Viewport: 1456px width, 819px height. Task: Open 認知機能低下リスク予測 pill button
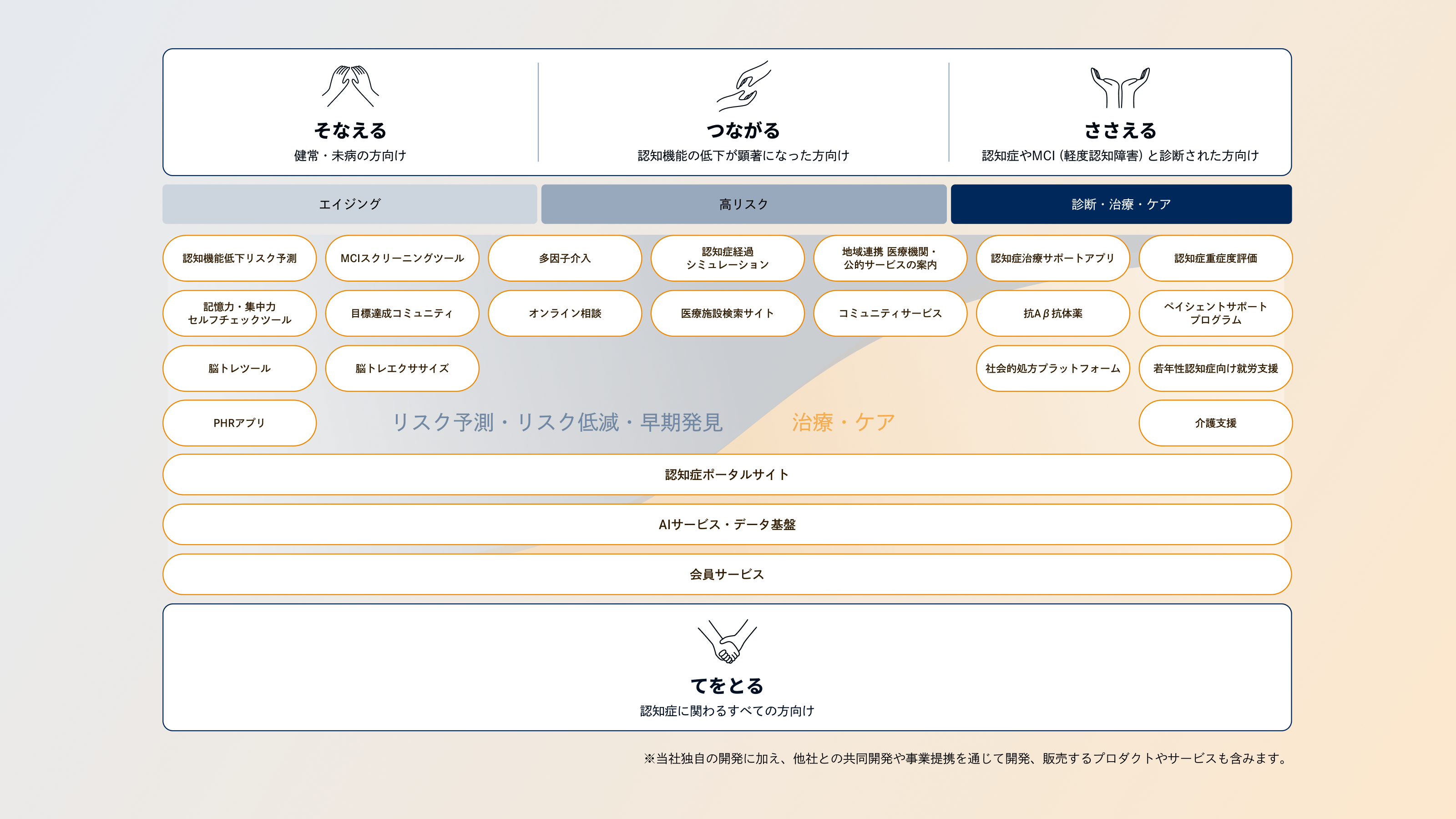pyautogui.click(x=239, y=258)
